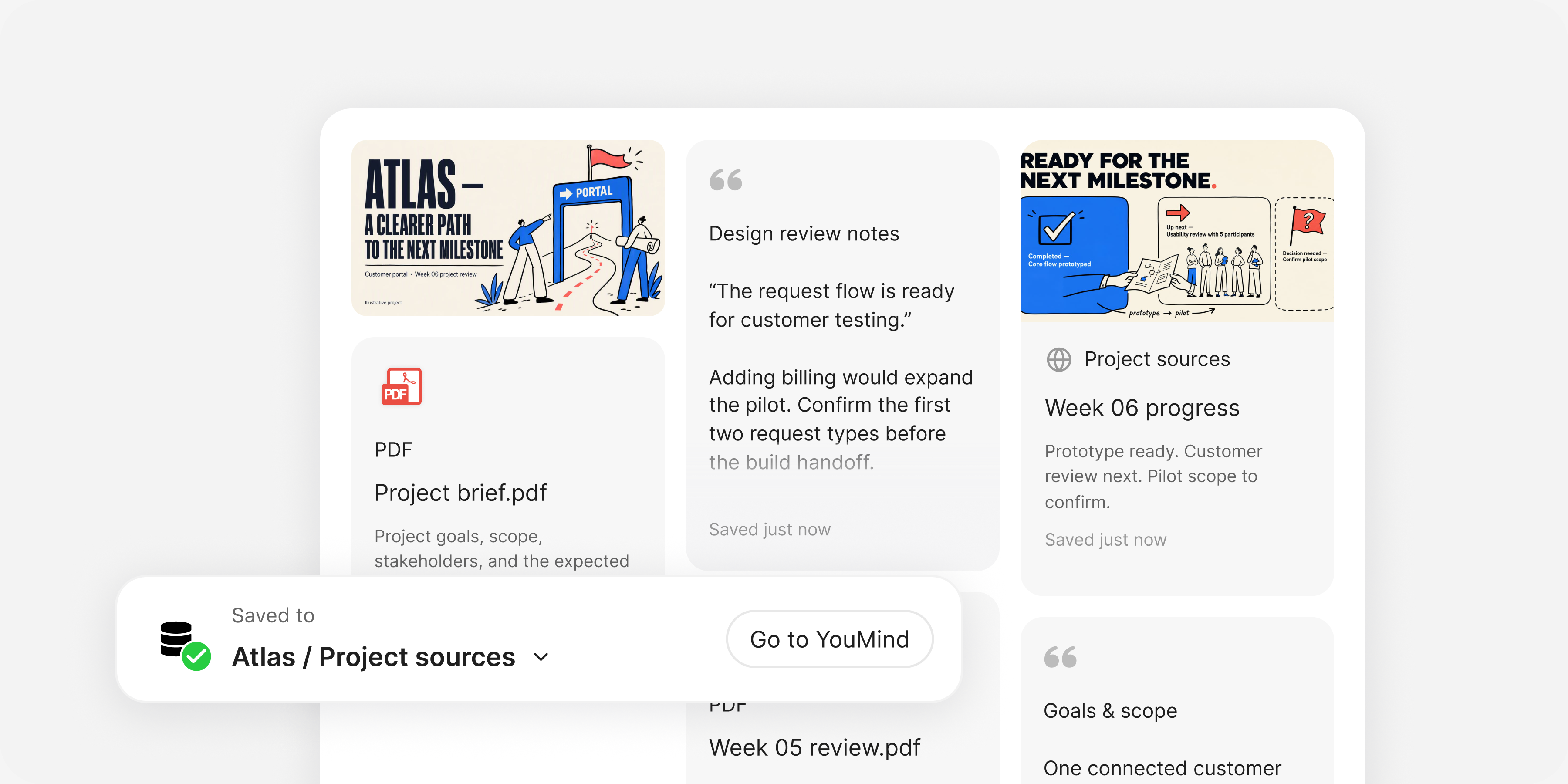Click the Adding billing would expand paragraph
The image size is (1568, 784).
tap(841, 419)
